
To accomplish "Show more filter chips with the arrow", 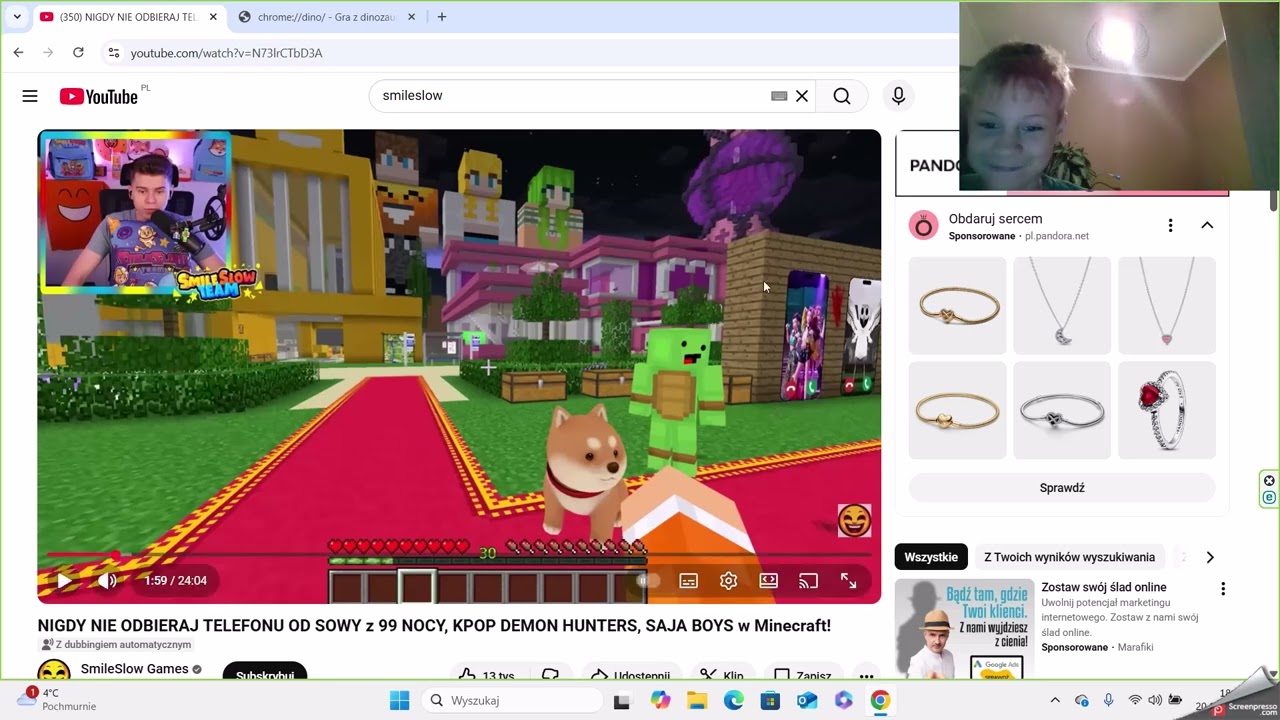I will (x=1210, y=557).
